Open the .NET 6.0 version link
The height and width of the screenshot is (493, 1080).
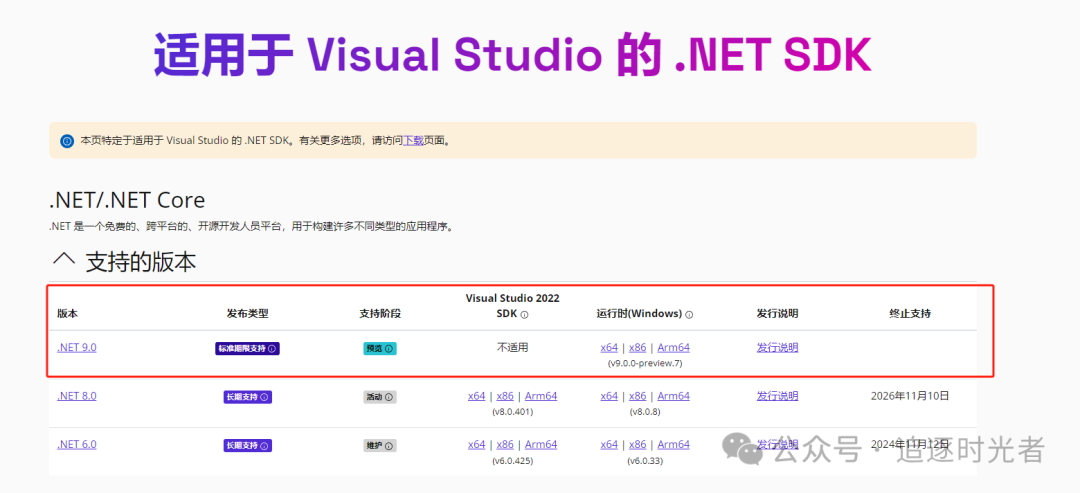pyautogui.click(x=76, y=444)
